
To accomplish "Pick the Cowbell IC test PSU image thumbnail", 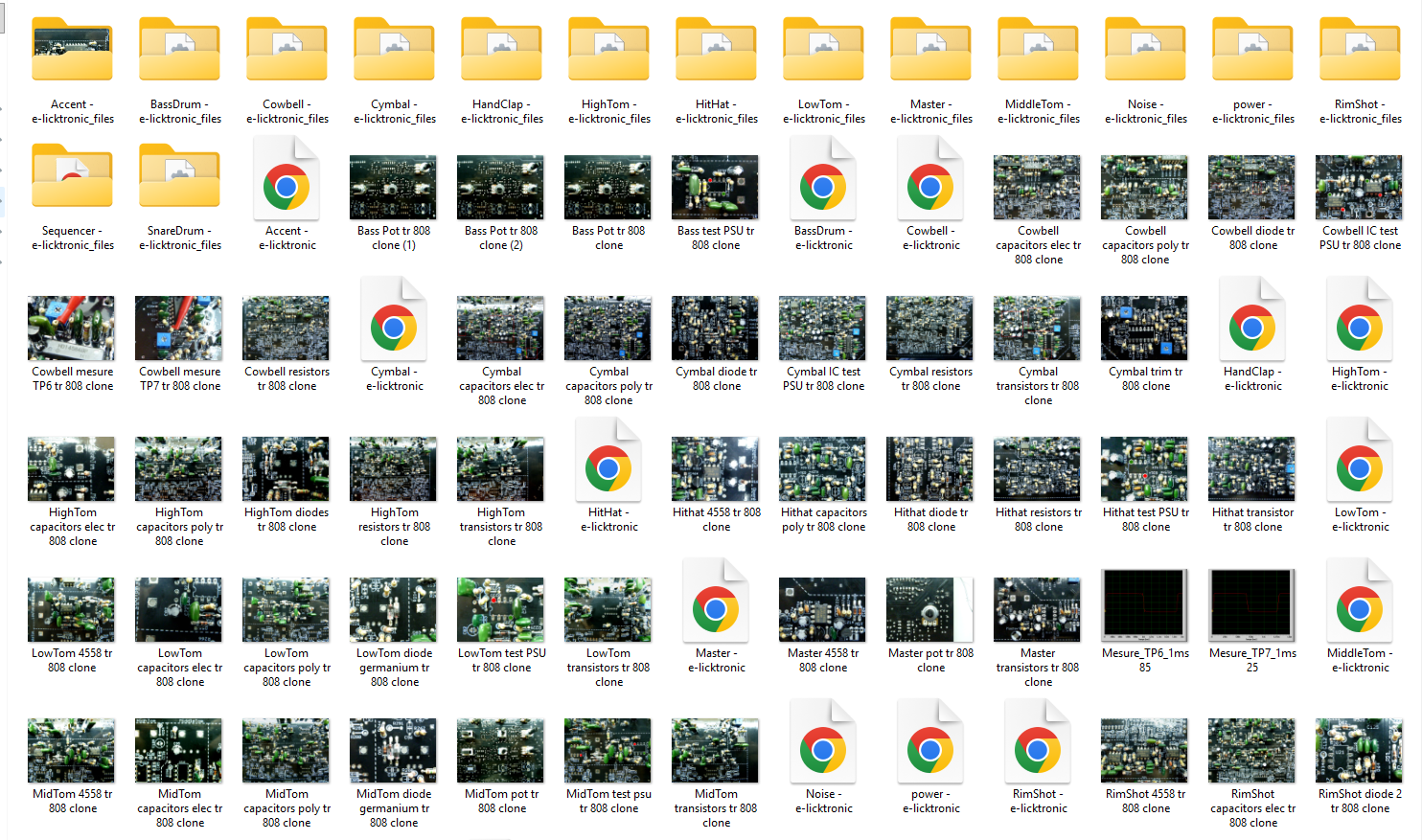I will point(1359,188).
